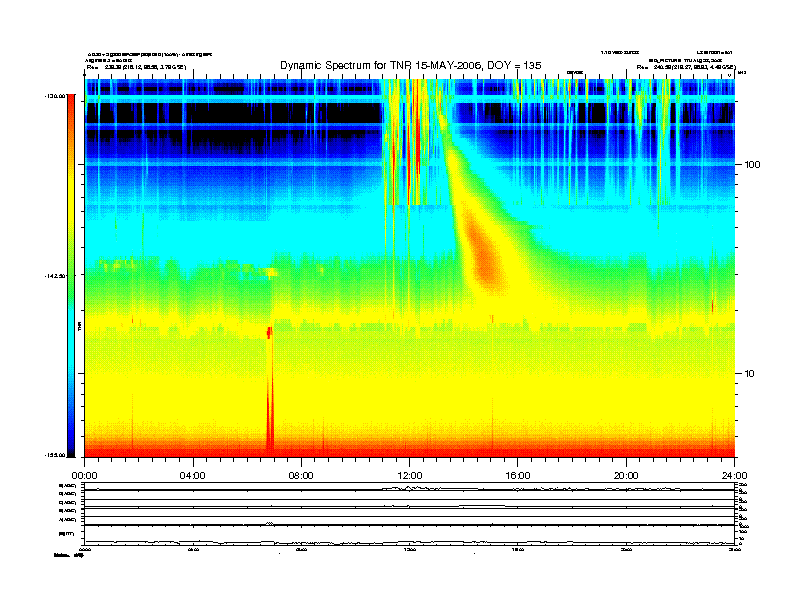Click the "08:00" time axis label
Viewport: 792px width, 612px height.
coord(301,476)
